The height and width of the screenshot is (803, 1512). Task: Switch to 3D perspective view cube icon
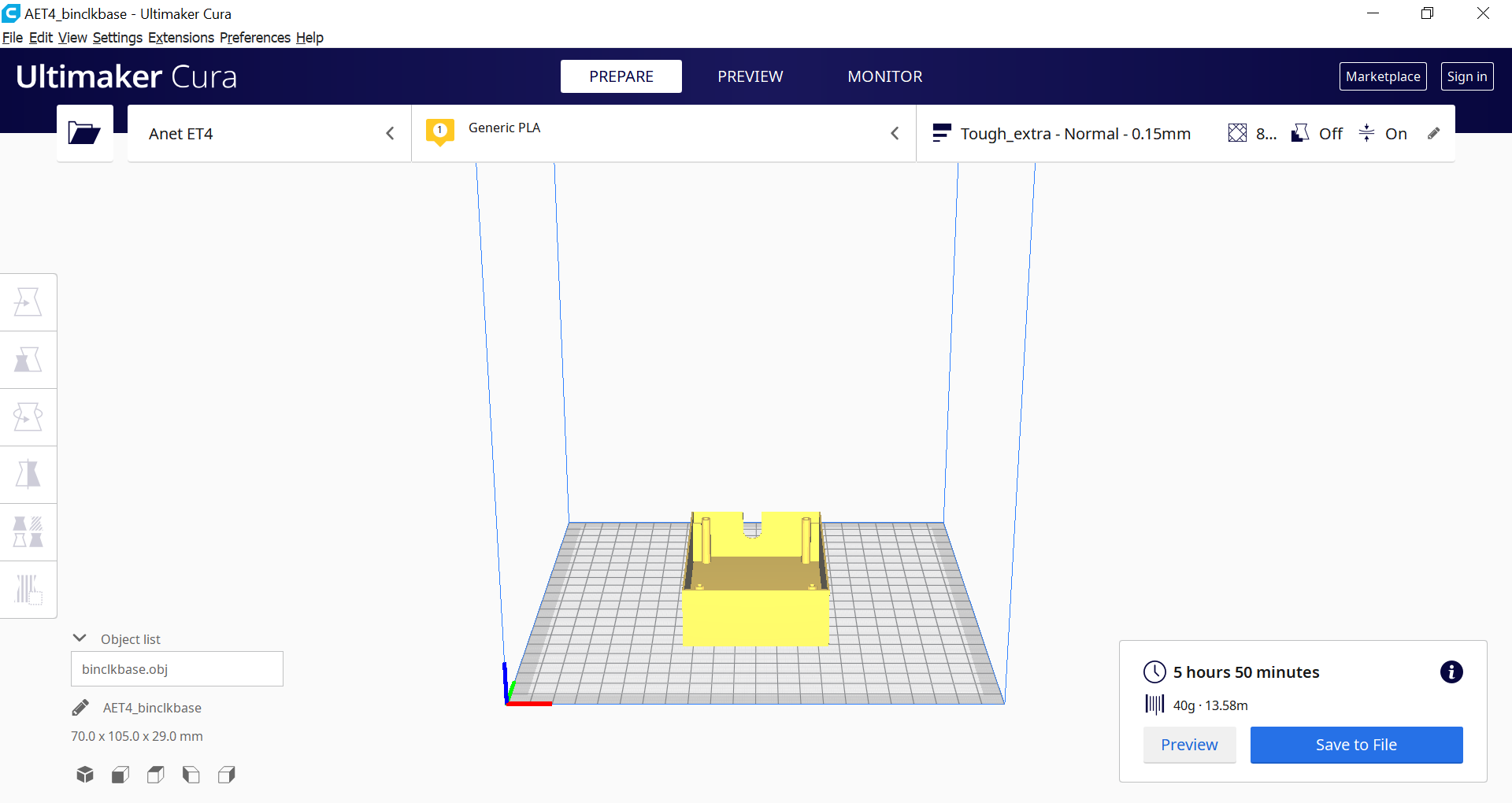click(85, 775)
